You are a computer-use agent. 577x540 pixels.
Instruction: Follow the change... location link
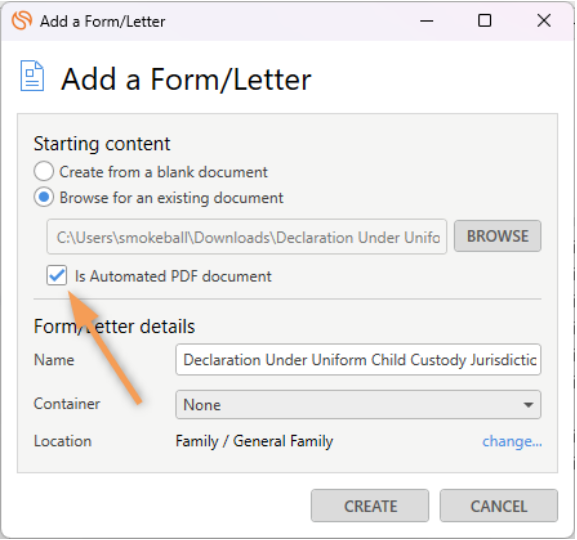tap(512, 441)
